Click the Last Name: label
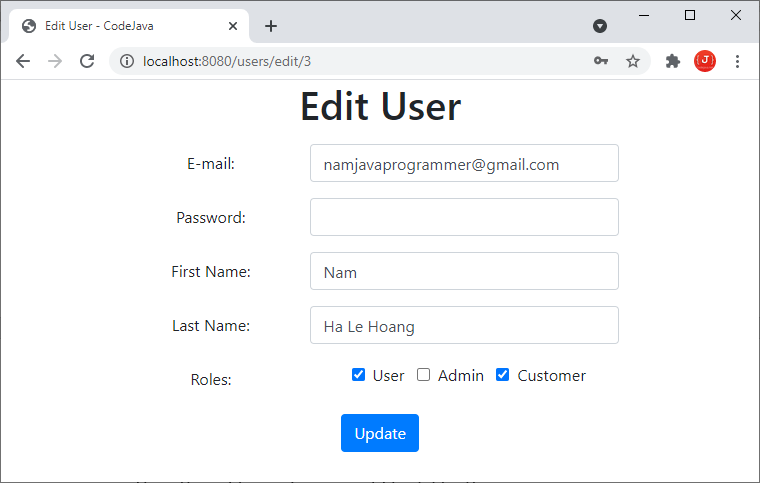 pyautogui.click(x=211, y=326)
